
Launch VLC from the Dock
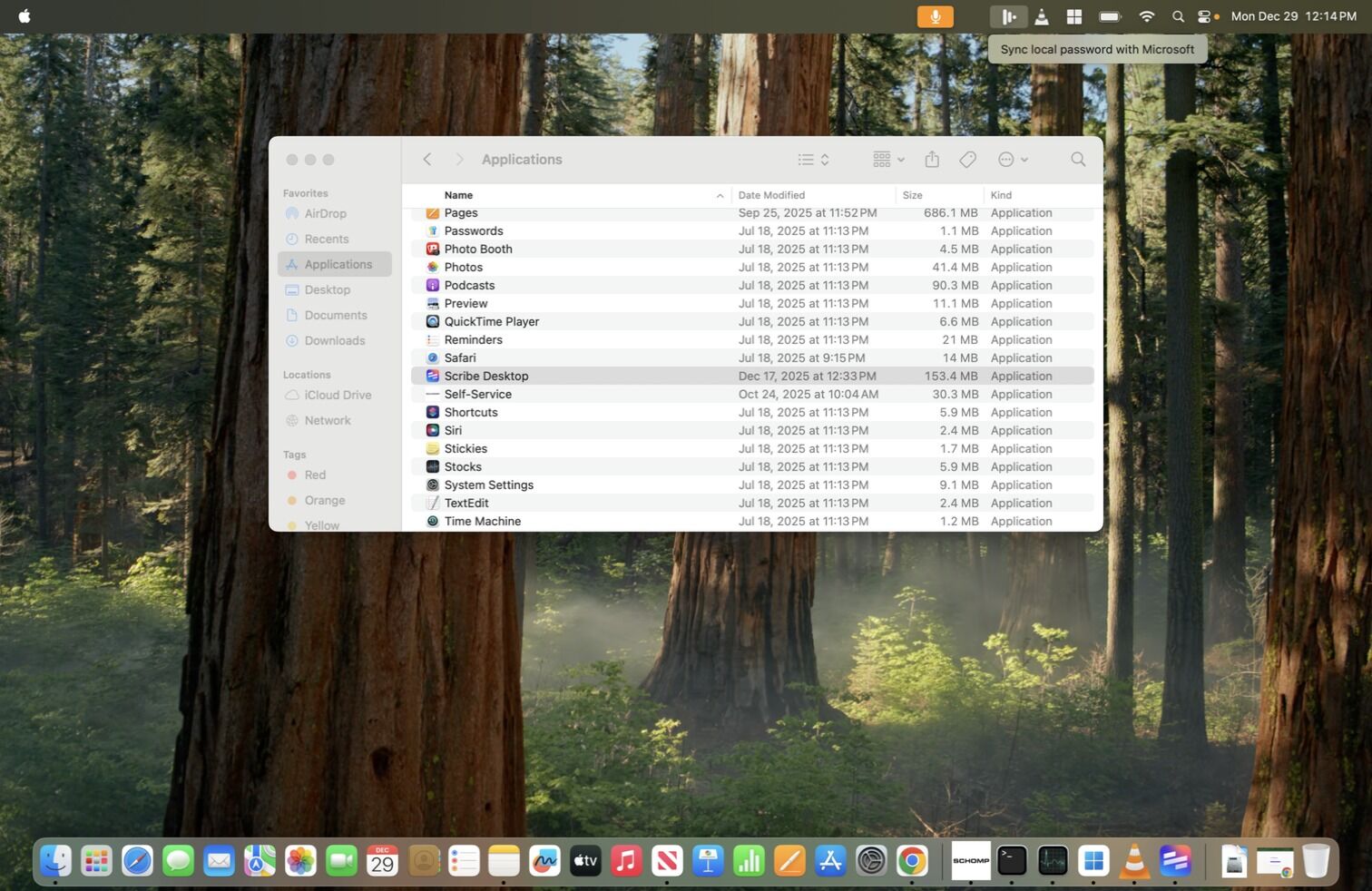(x=1133, y=860)
